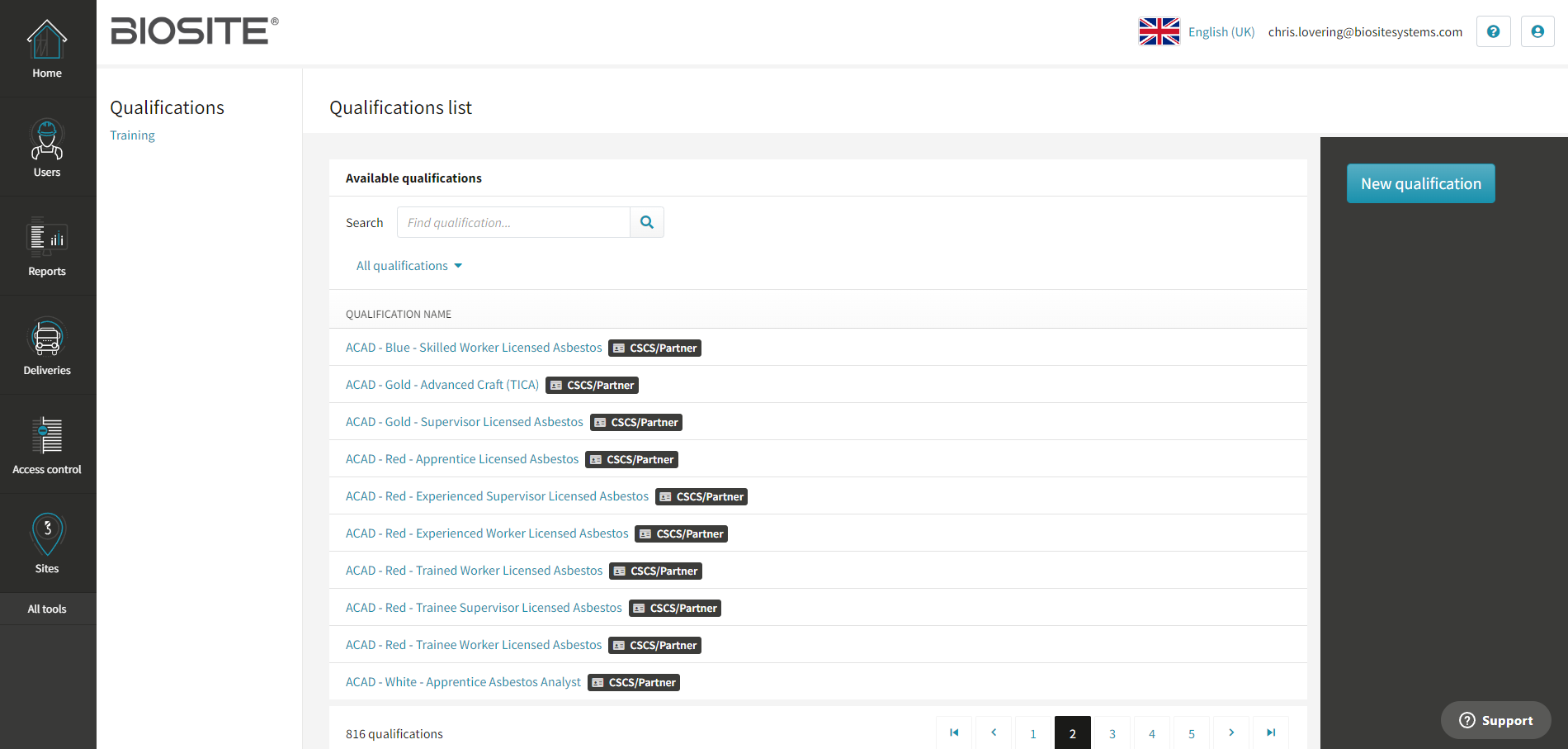Click the search magnifier button

(x=647, y=222)
